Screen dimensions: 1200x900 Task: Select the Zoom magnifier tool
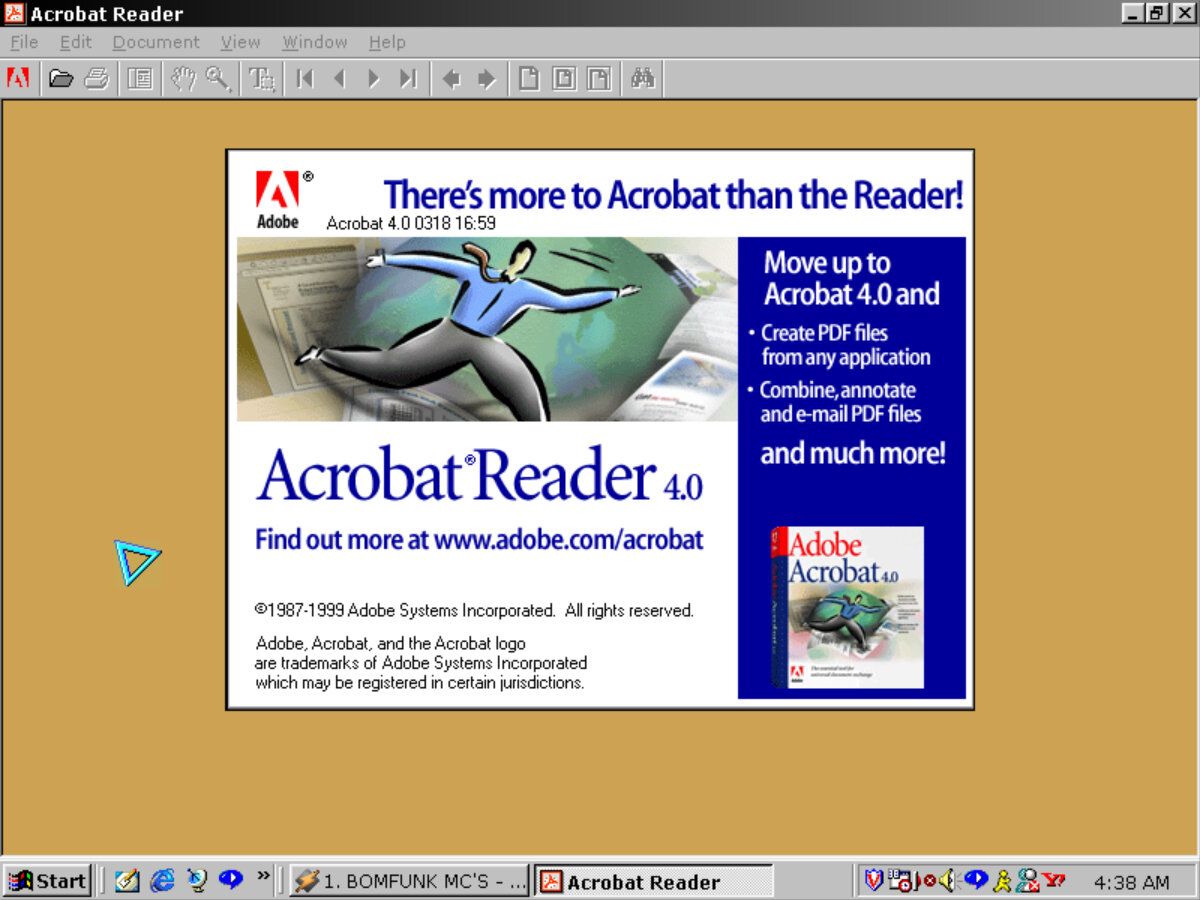[x=218, y=78]
